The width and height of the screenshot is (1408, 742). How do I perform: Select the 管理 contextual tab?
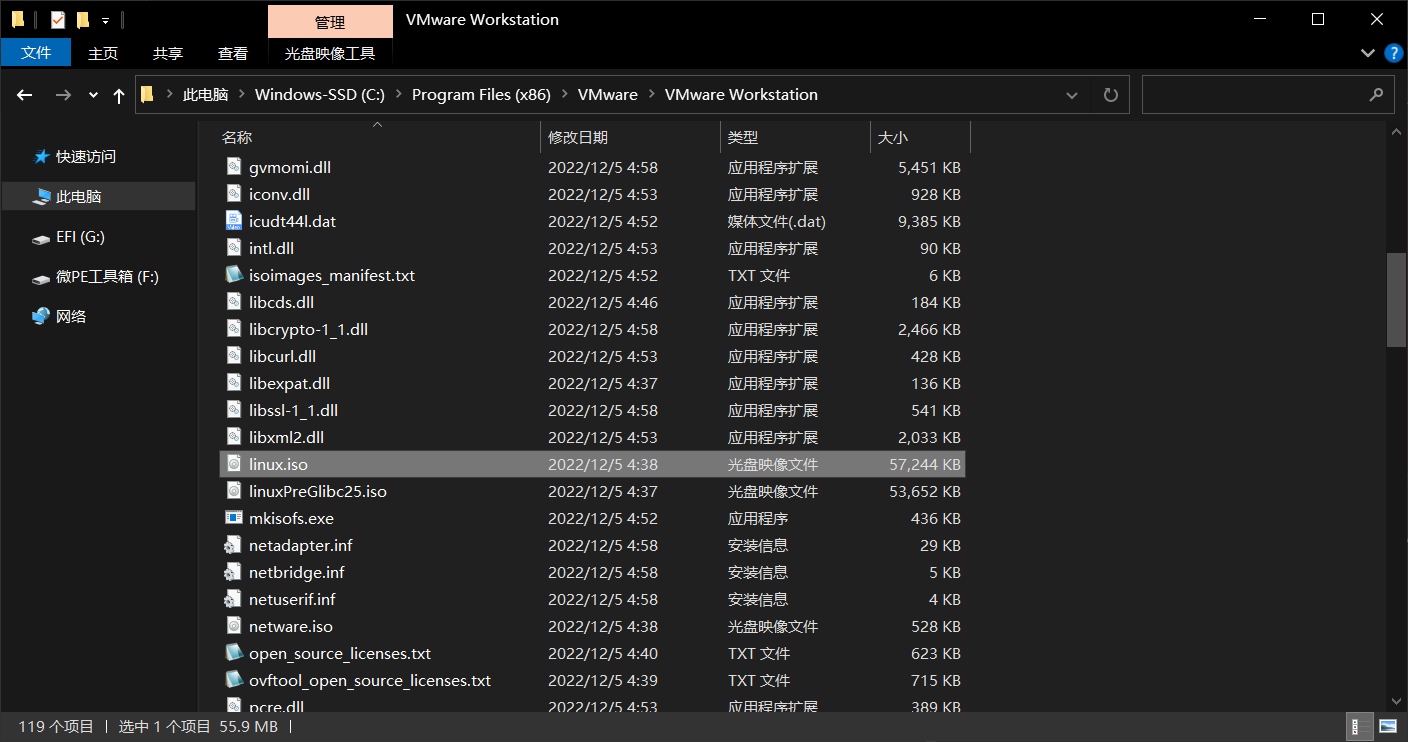point(330,21)
